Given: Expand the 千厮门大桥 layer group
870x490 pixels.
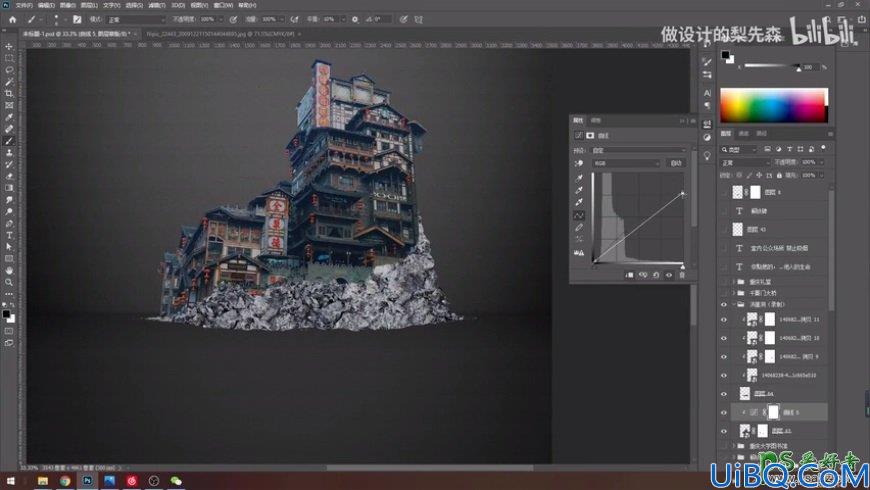Looking at the screenshot, I should point(734,293).
